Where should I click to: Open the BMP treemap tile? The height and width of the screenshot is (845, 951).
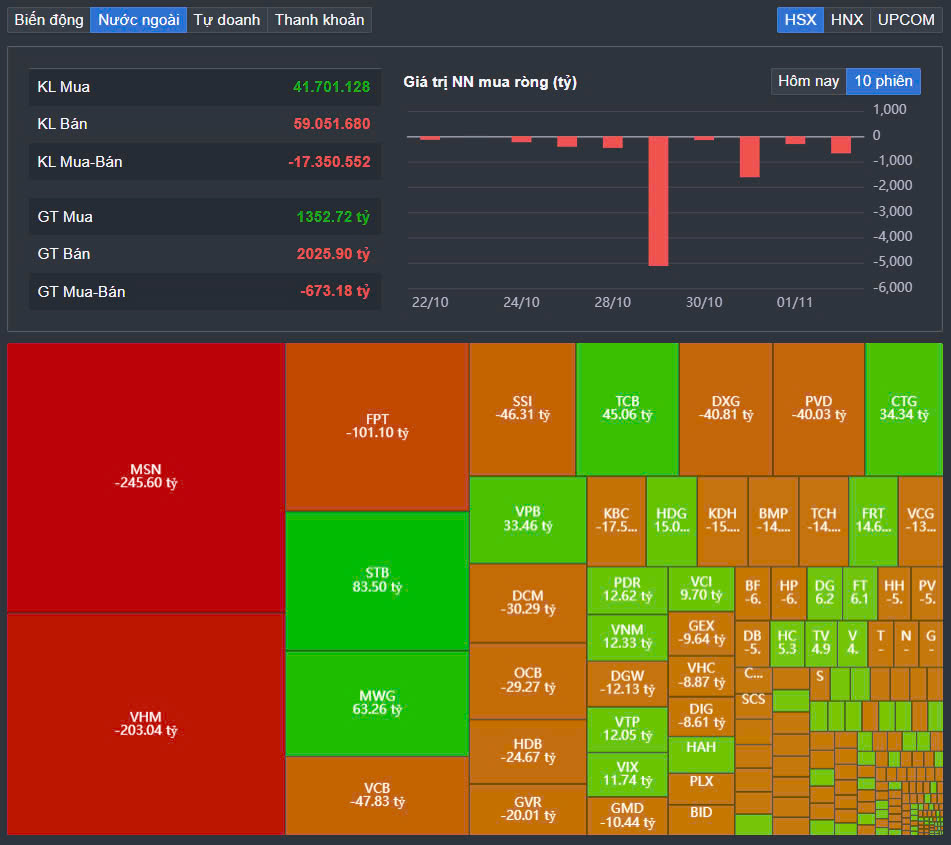[773, 521]
